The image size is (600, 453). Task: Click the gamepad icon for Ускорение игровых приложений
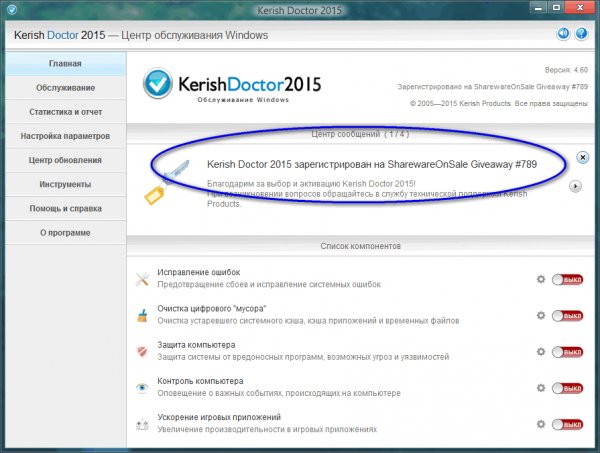pos(142,424)
